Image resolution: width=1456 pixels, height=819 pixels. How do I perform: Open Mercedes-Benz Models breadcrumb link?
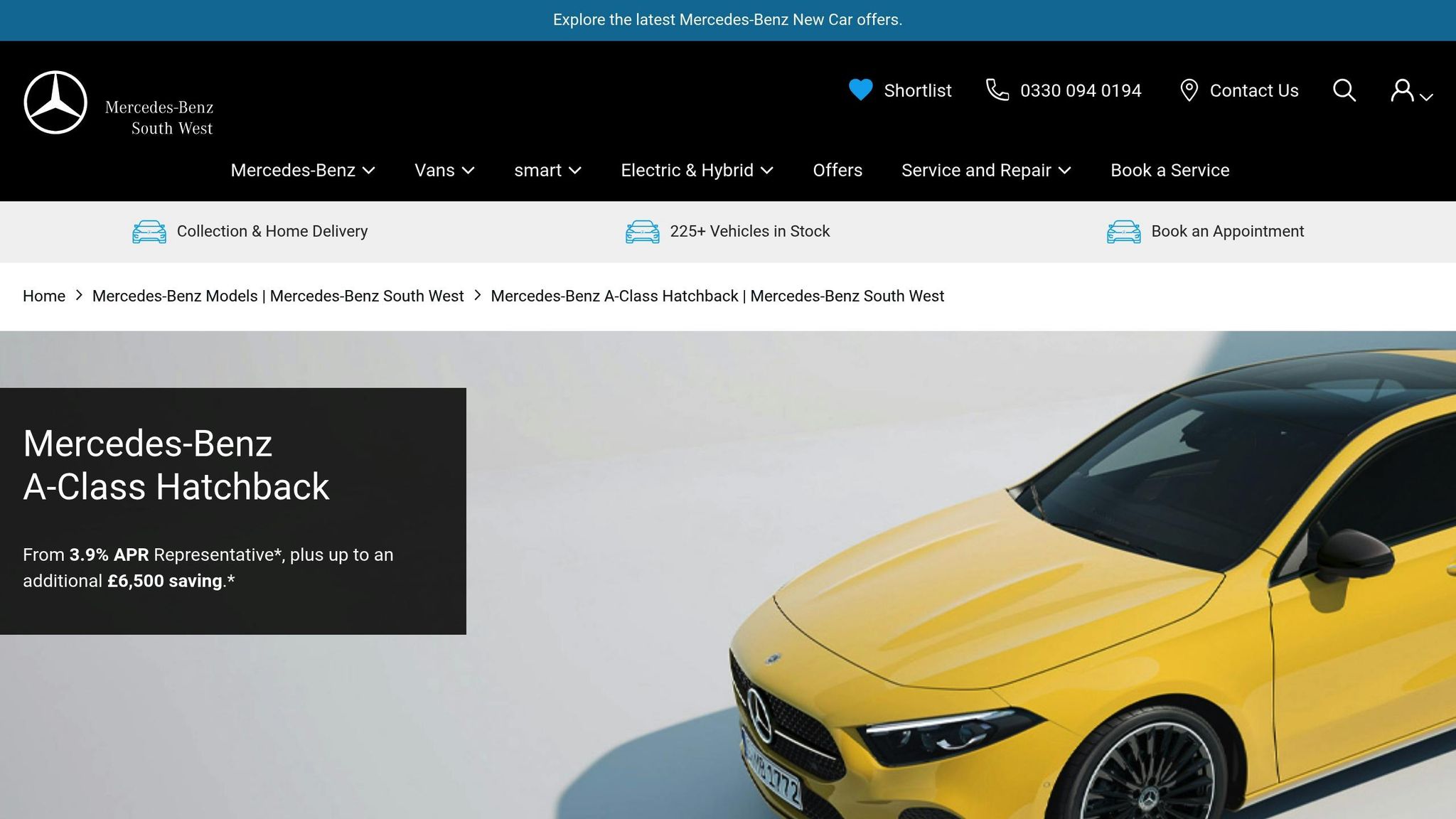[x=277, y=296]
